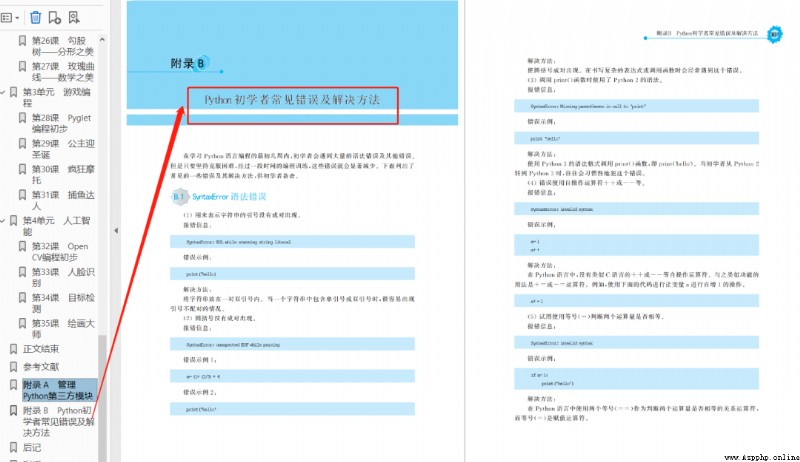
Task: Open bookmark 第29课 公主迎圣诞
Action: tap(63, 149)
